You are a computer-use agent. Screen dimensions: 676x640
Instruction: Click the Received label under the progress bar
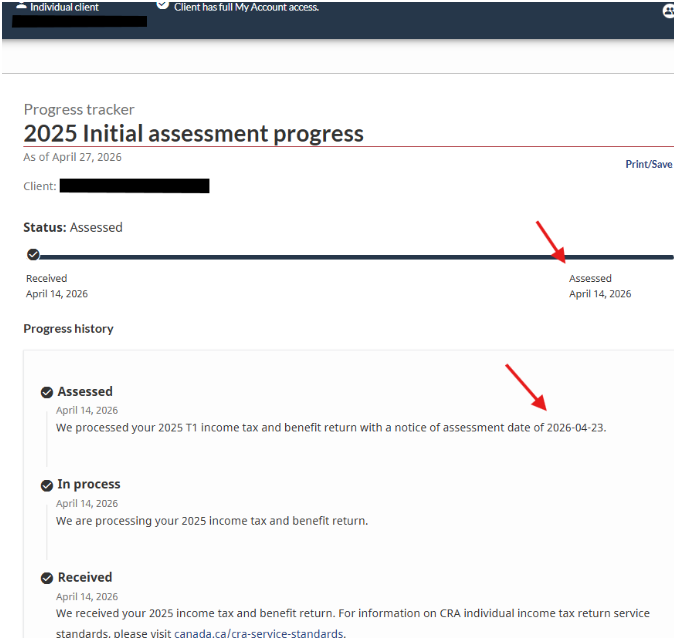[x=47, y=279]
